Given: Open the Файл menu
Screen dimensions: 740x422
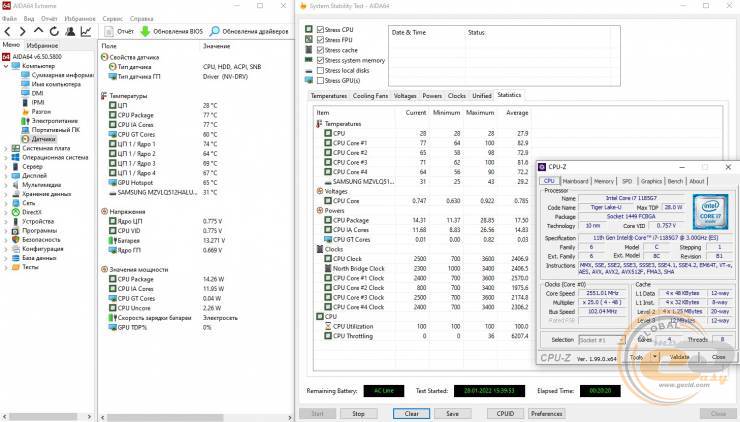Looking at the screenshot, I should coord(9,18).
